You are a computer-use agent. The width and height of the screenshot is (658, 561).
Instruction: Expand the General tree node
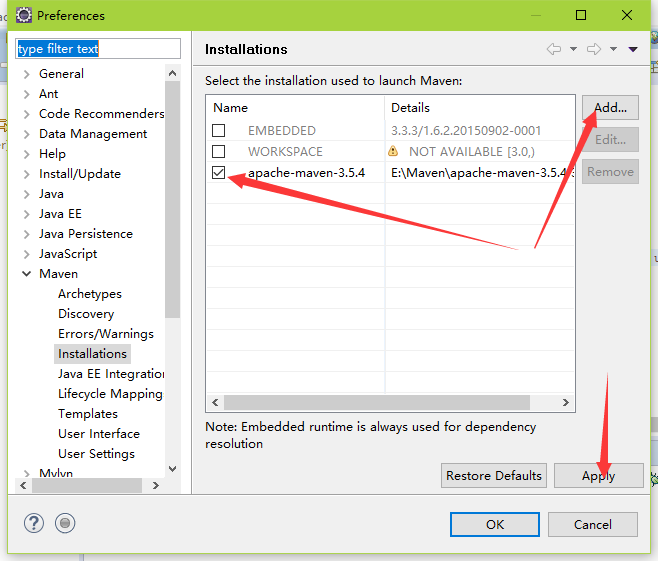26,74
